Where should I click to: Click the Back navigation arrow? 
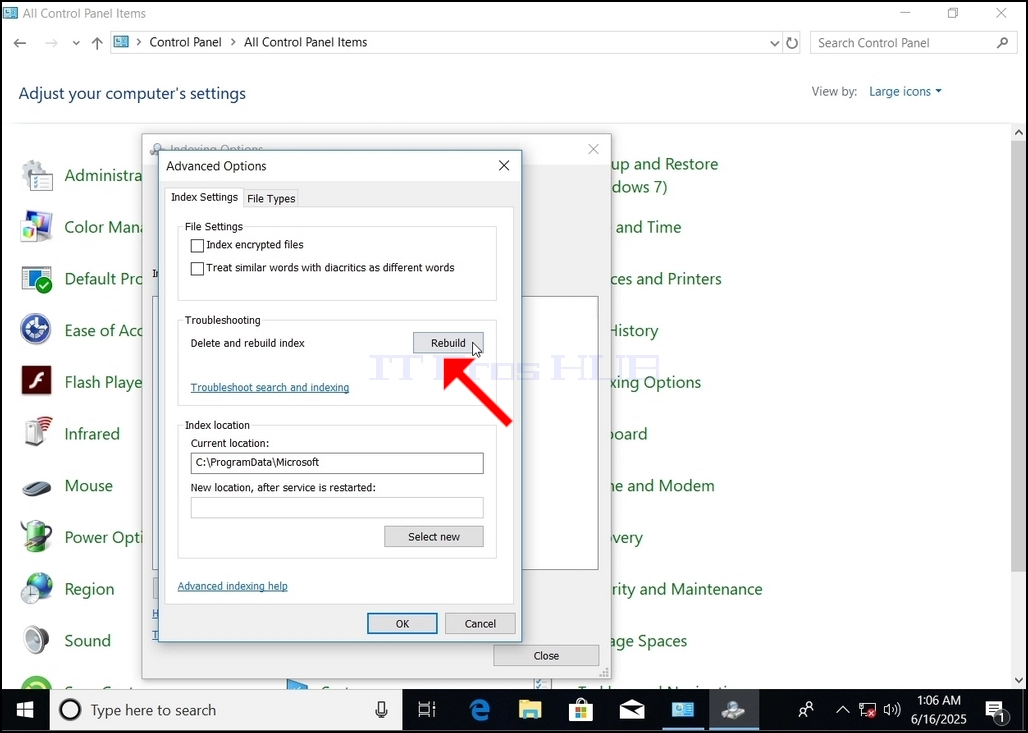click(x=20, y=43)
